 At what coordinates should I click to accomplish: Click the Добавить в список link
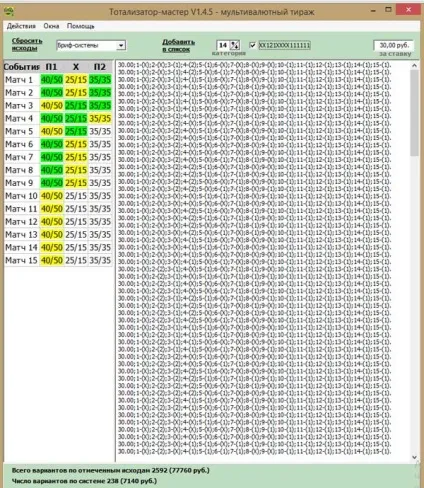coord(178,46)
